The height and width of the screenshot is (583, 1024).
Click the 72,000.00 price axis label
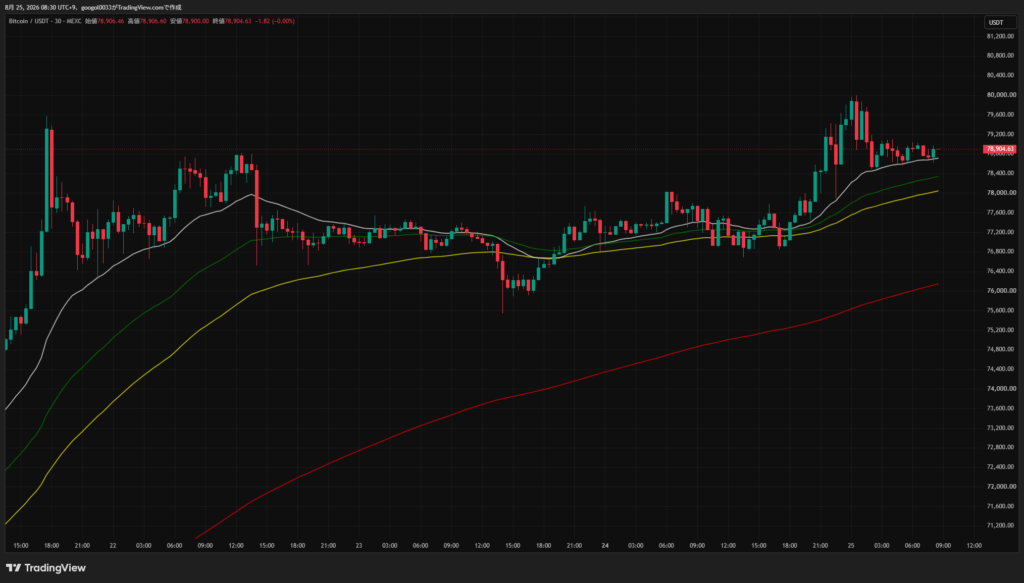tap(1000, 486)
